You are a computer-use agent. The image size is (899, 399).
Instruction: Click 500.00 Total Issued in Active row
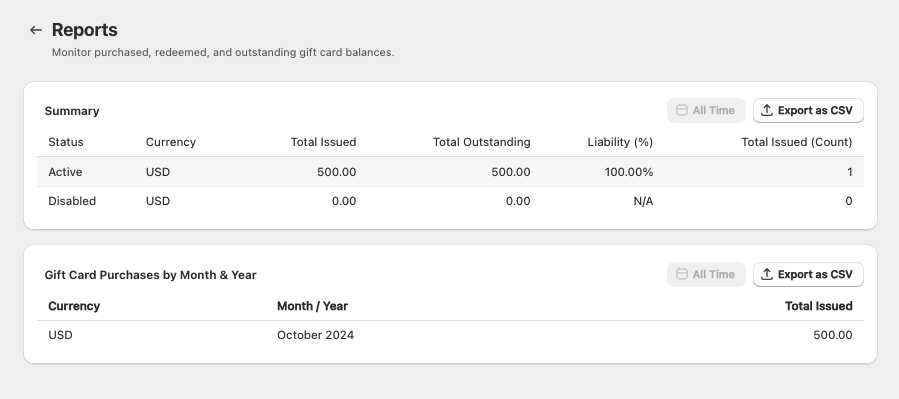point(337,172)
